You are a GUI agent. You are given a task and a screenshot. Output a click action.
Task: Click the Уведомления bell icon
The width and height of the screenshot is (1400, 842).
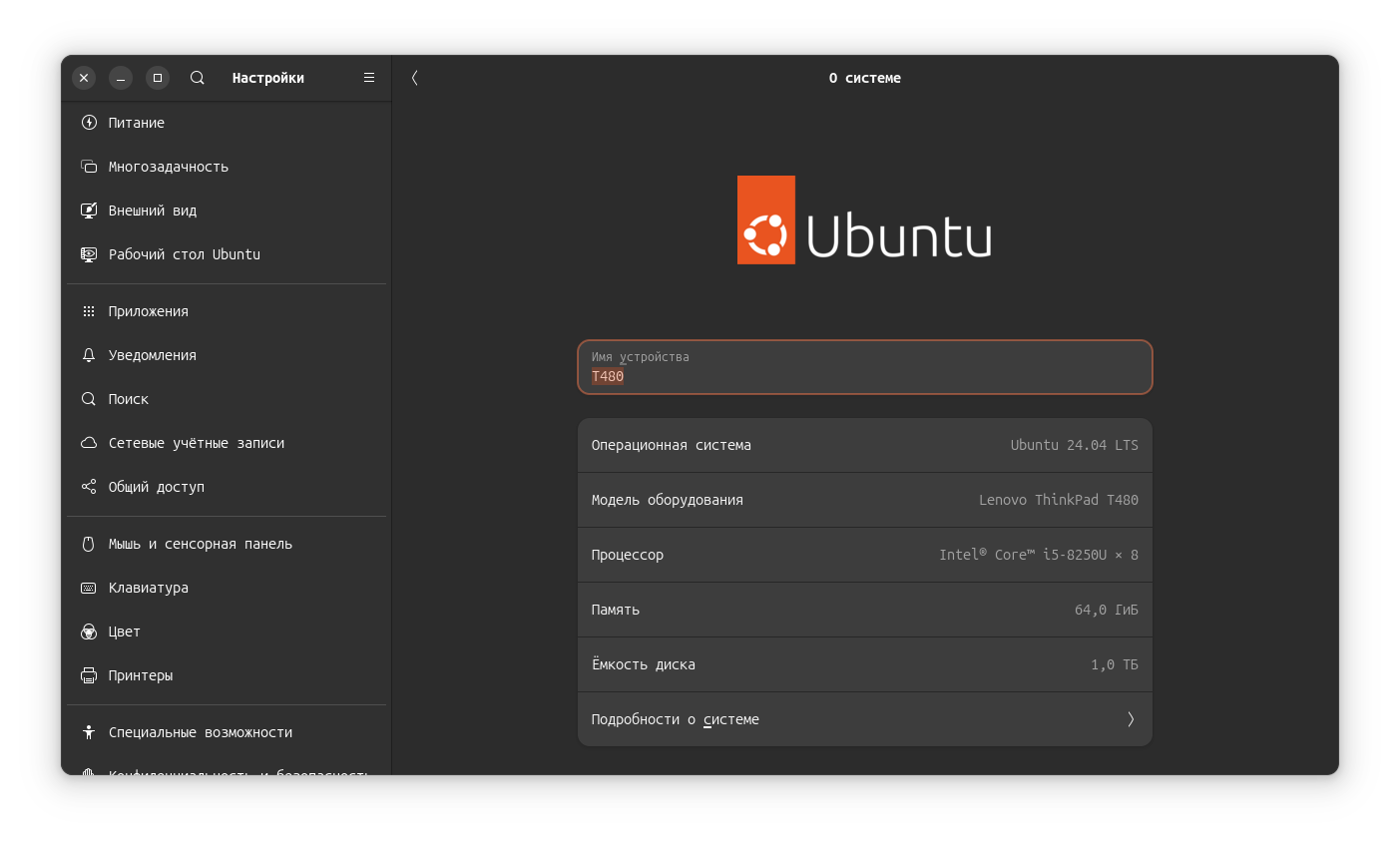[x=89, y=355]
